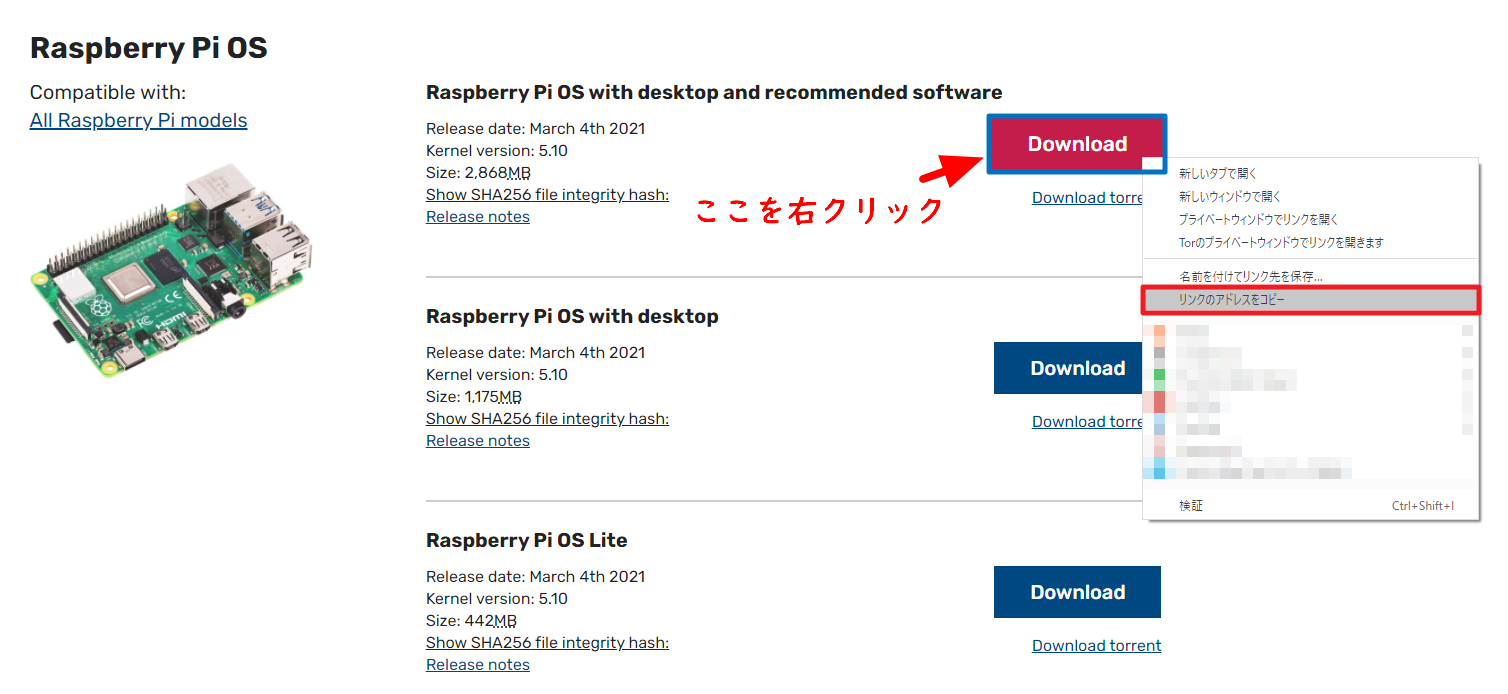Screen dimensions: 1508x694
Task: Show SHA256 hash for the 2,868MB image
Action: pyautogui.click(x=547, y=195)
